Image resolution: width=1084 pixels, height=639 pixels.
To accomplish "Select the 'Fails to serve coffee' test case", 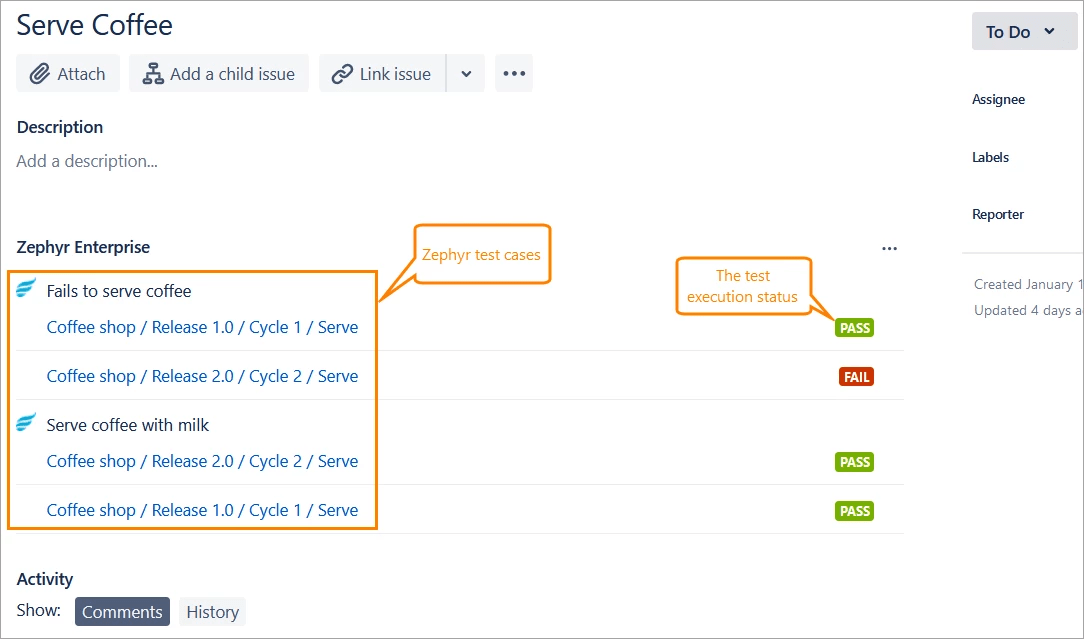I will (119, 291).
